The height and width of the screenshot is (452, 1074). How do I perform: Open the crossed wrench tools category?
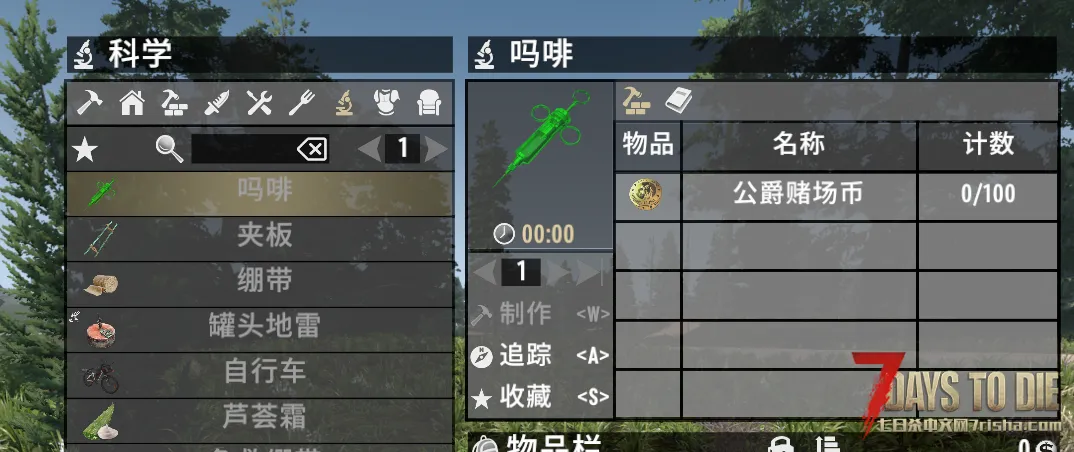[259, 103]
